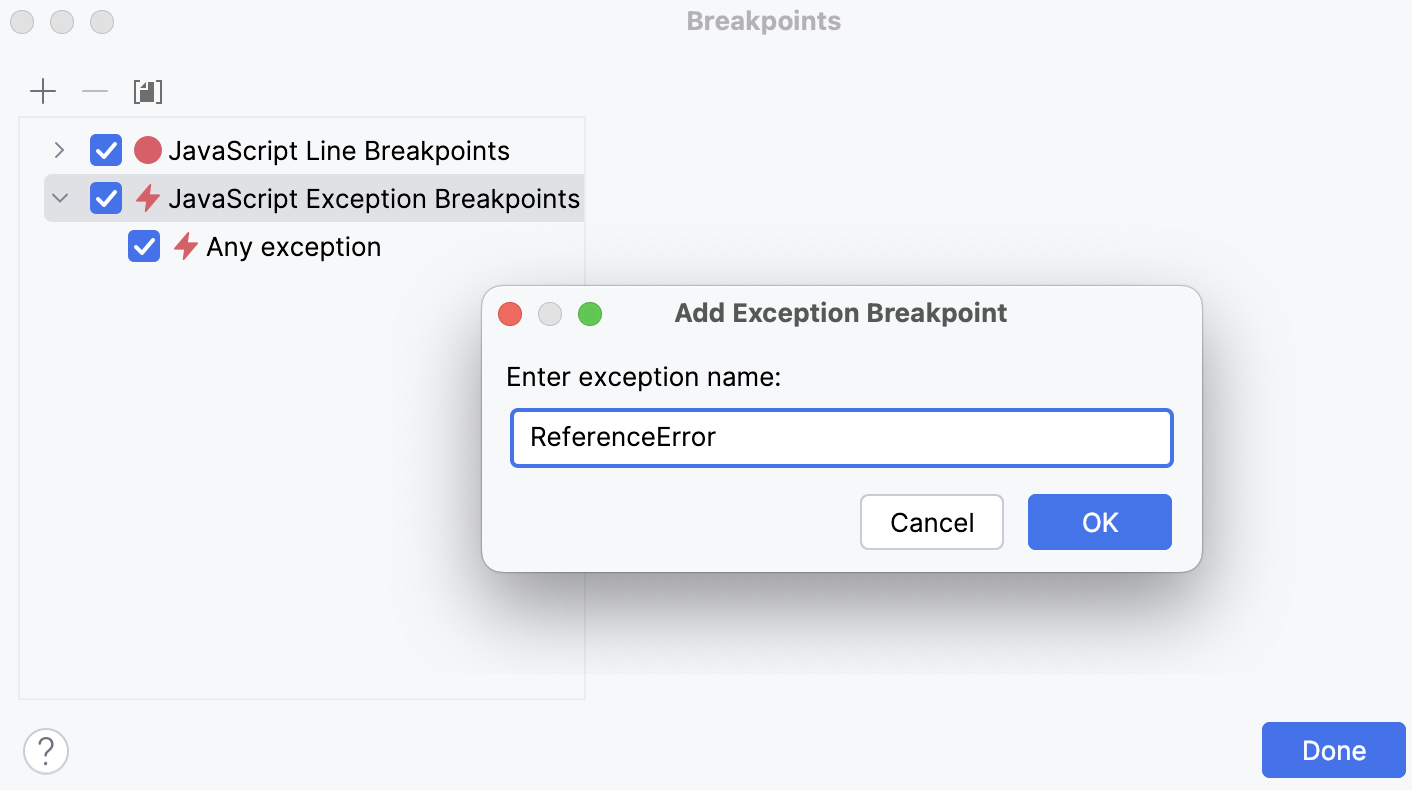The width and height of the screenshot is (1412, 790).
Task: Disable JavaScript Exception Breakpoints checkbox
Action: click(x=105, y=198)
